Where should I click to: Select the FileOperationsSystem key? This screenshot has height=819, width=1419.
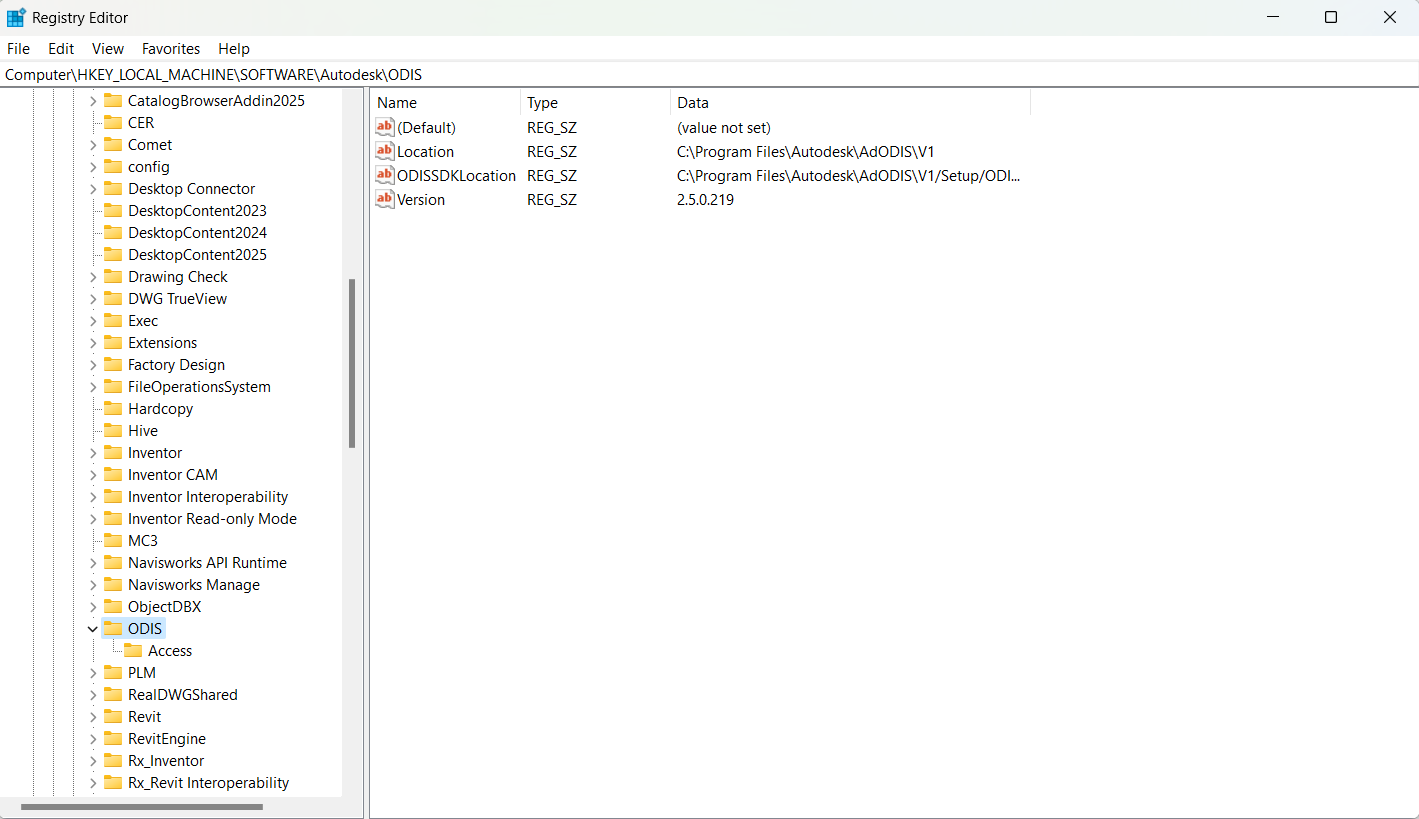pyautogui.click(x=199, y=387)
